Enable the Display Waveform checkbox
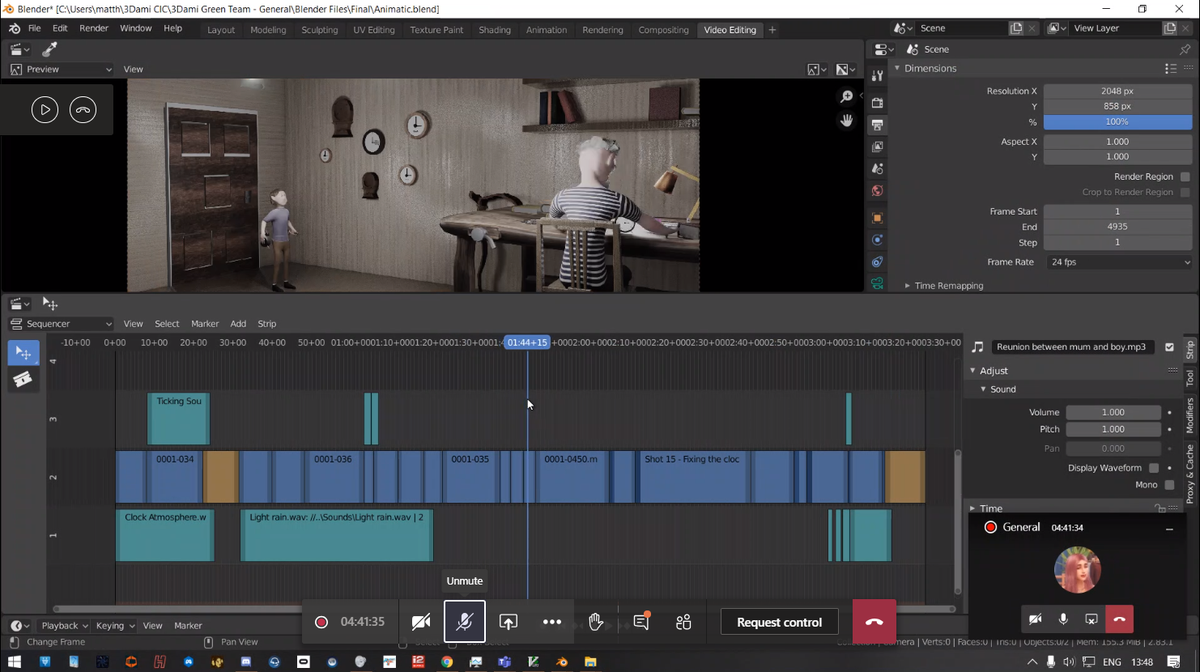 coord(1154,468)
